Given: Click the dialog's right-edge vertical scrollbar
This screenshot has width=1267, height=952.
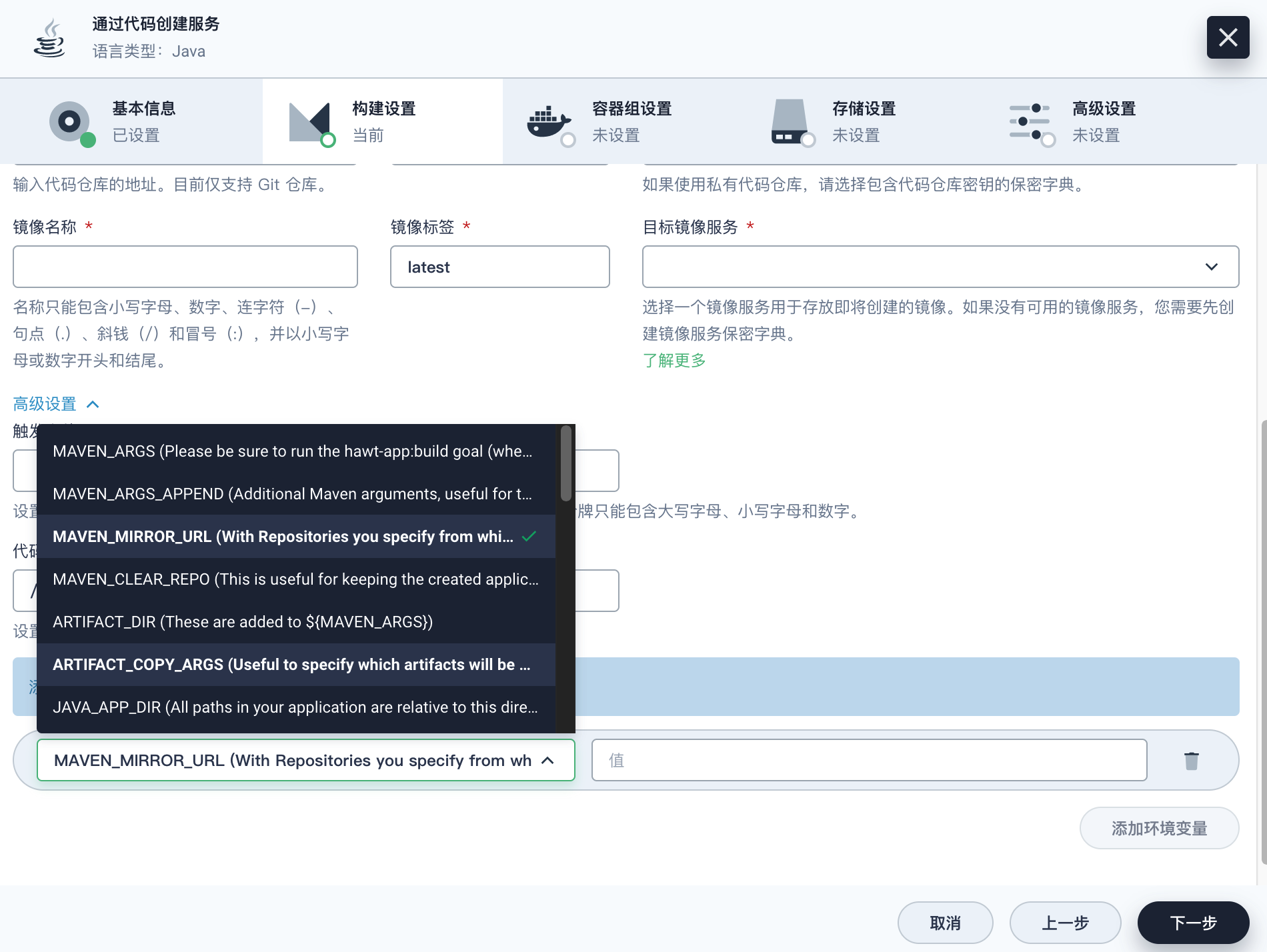Looking at the screenshot, I should point(1263,641).
